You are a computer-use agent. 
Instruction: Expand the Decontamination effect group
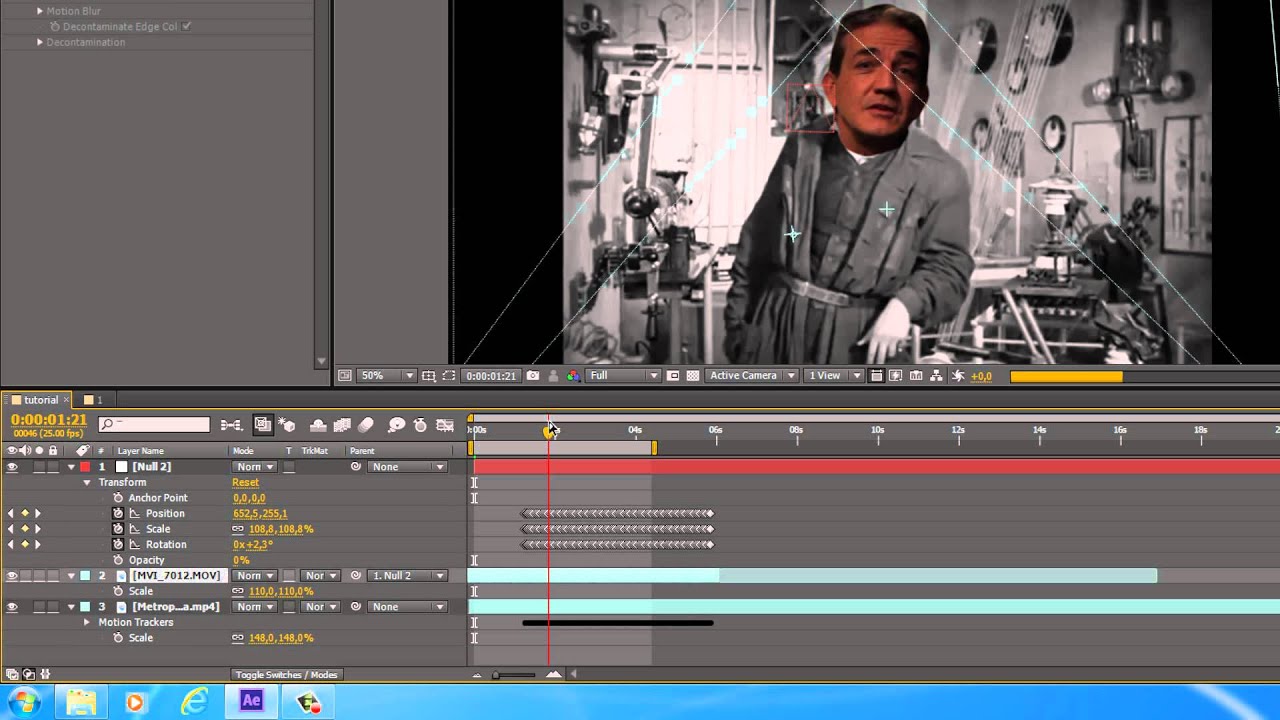[x=39, y=42]
